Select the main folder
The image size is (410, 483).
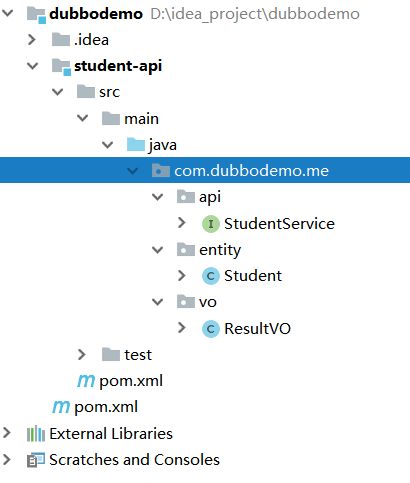click(x=141, y=119)
